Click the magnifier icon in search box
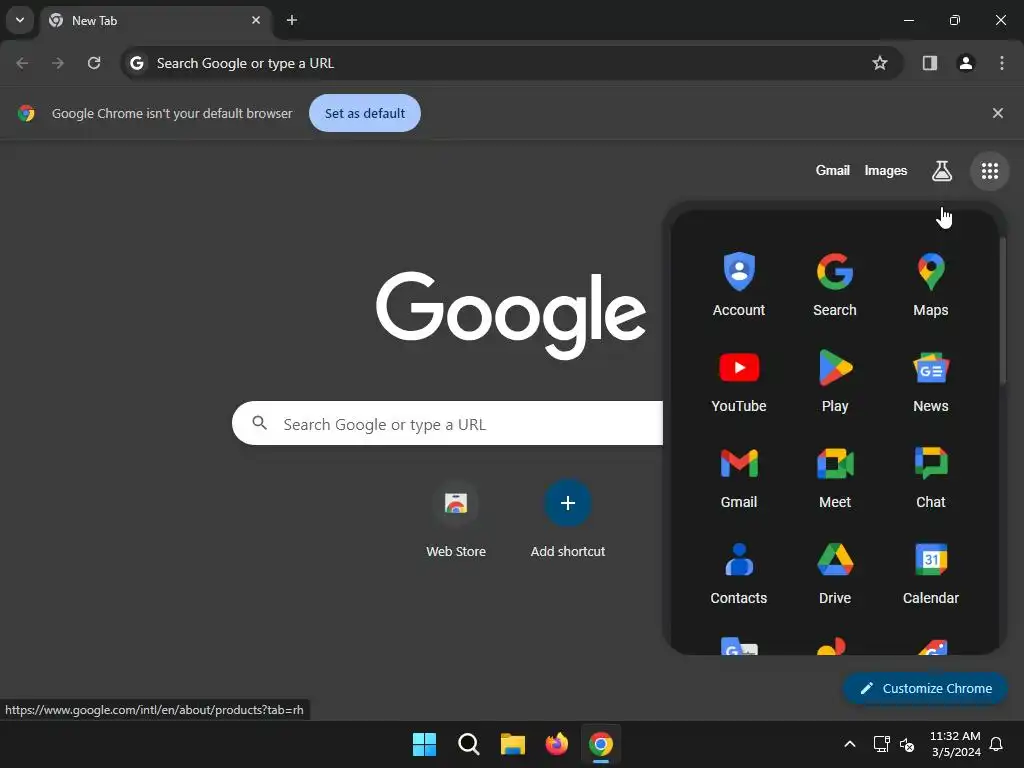Screen dimensions: 1024x768 [x=259, y=423]
